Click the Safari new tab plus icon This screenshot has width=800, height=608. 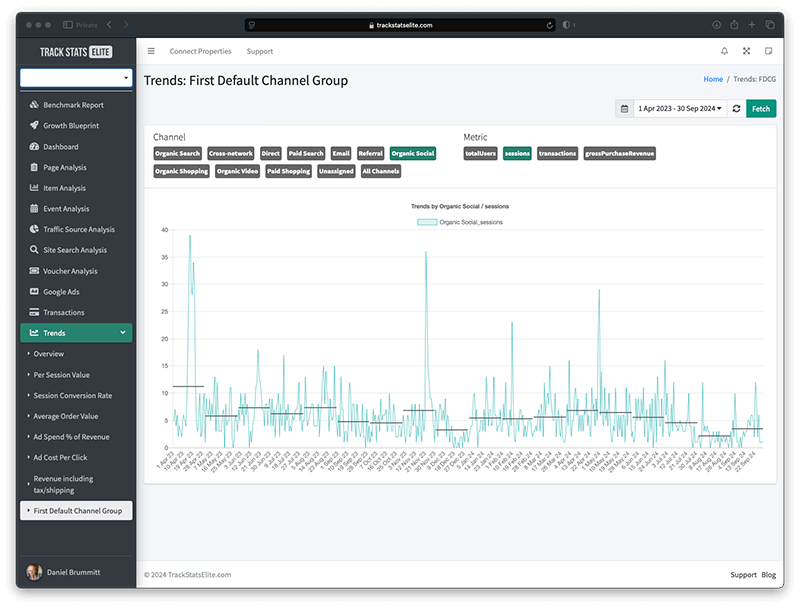coord(752,24)
